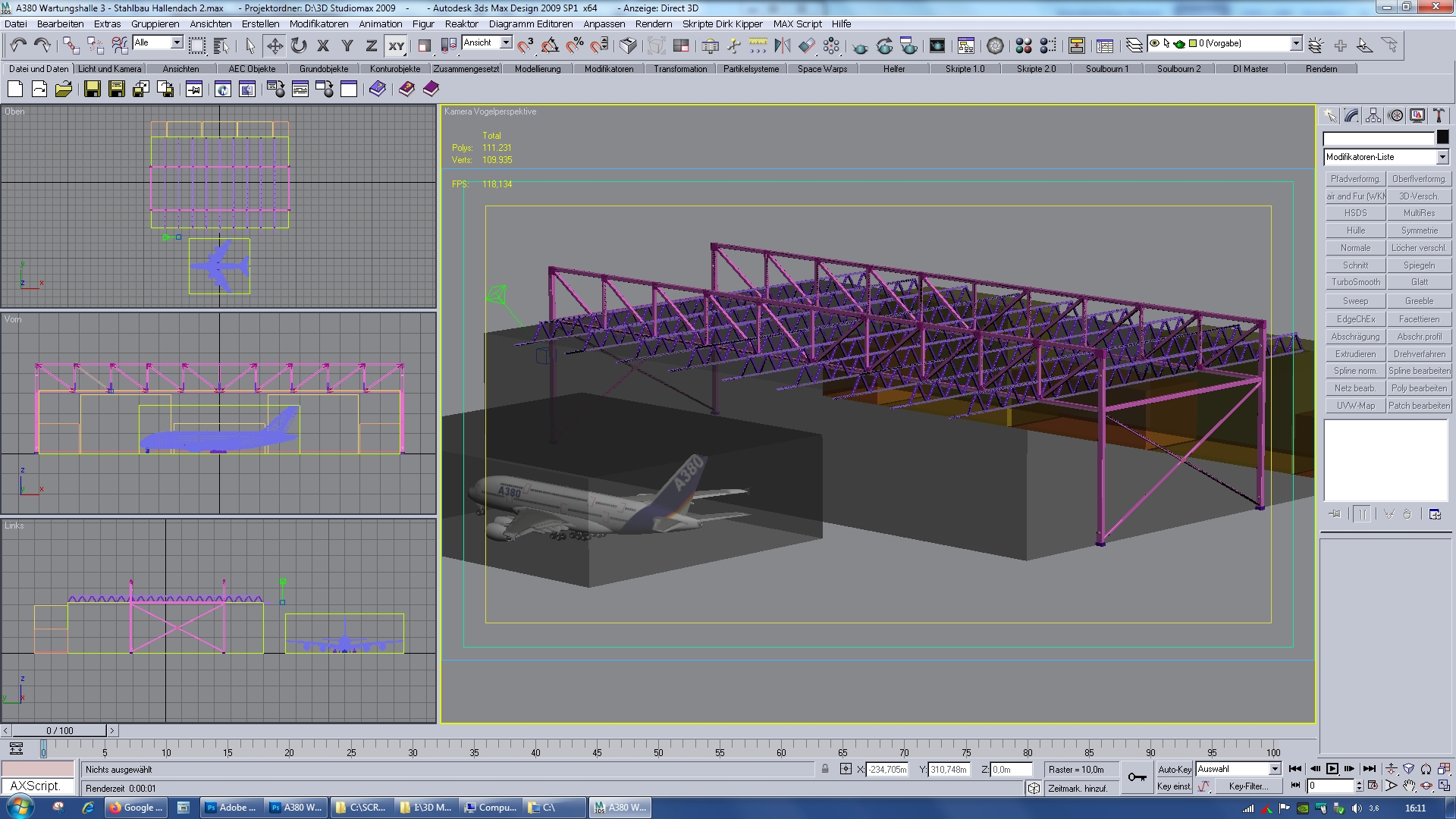Toggle Auto-Key animation mode
1456x819 pixels.
click(x=1174, y=769)
